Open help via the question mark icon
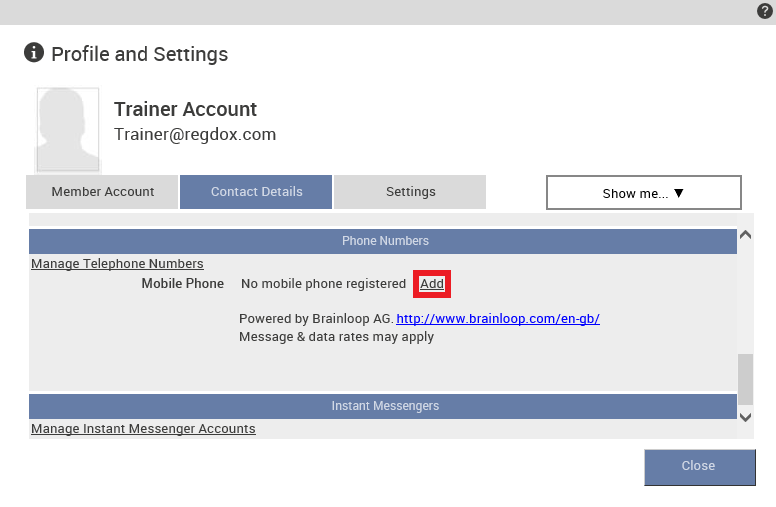776x507 pixels. [765, 11]
